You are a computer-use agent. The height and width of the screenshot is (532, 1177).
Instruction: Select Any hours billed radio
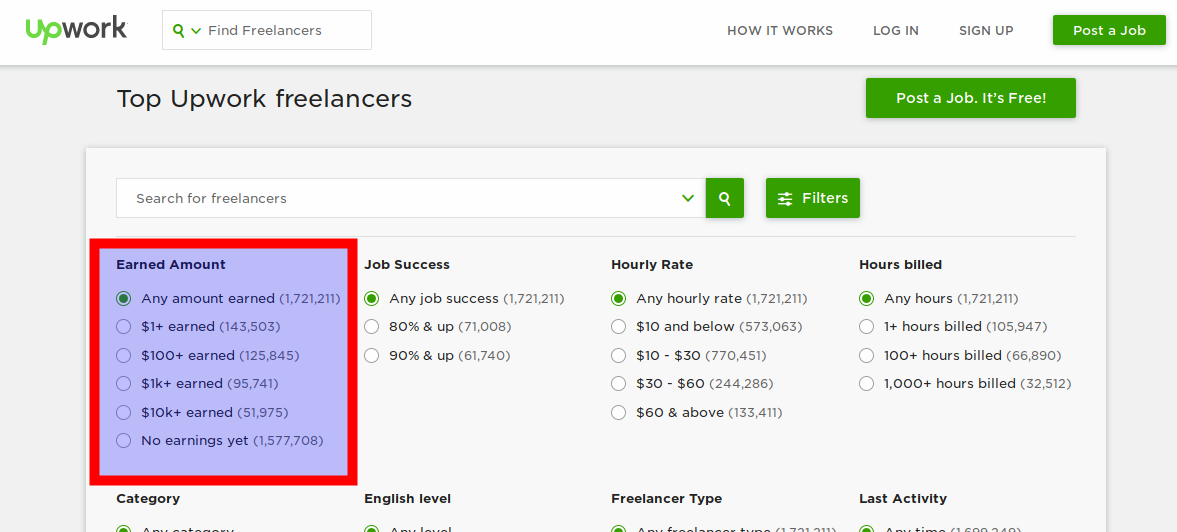point(866,299)
